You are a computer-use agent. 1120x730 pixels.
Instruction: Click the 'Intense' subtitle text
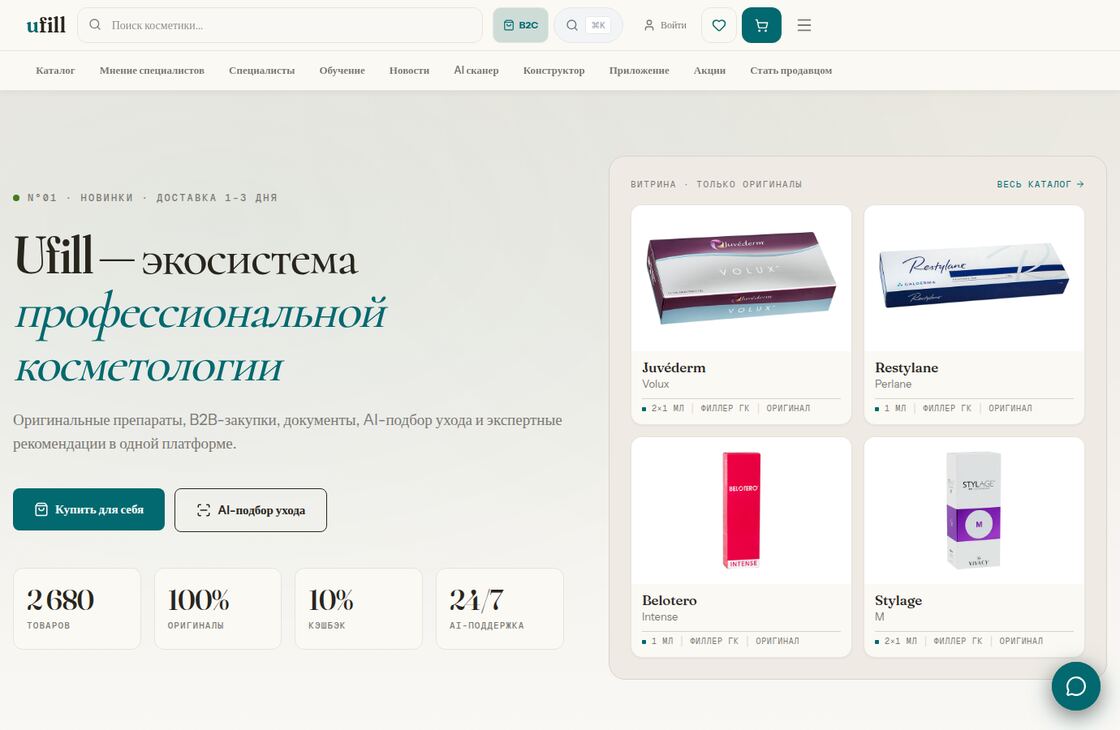pyautogui.click(x=660, y=617)
